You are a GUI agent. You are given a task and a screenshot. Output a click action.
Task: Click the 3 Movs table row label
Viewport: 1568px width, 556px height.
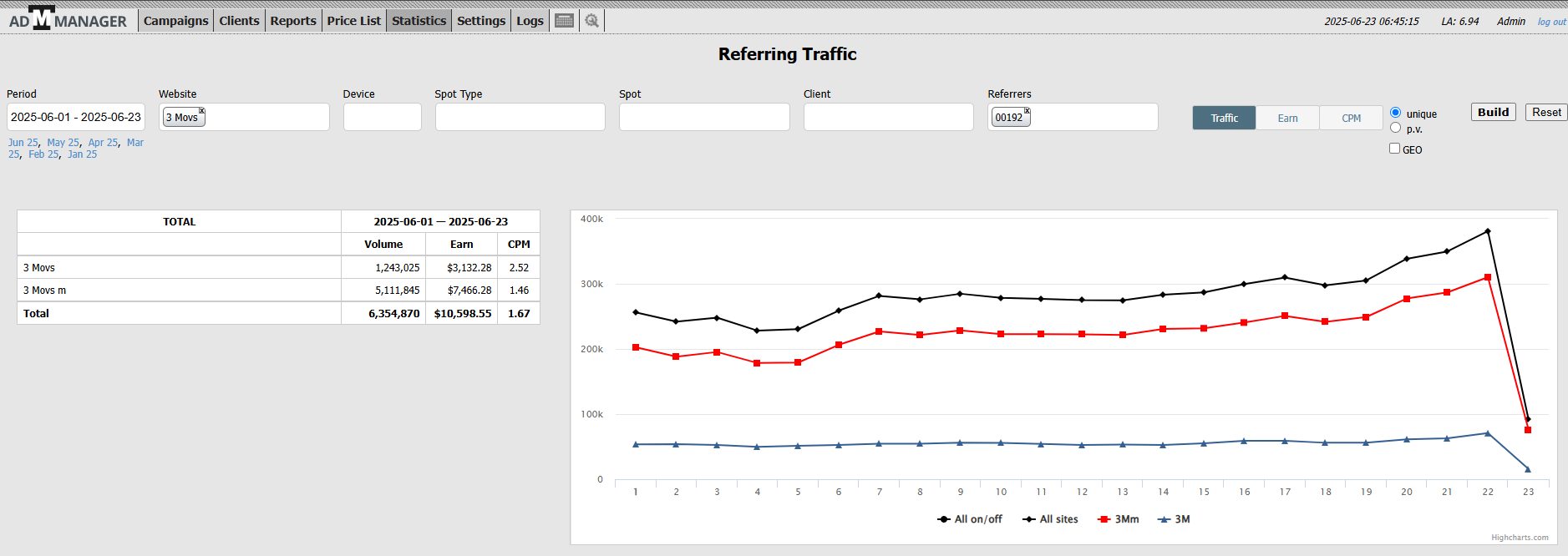coord(39,268)
